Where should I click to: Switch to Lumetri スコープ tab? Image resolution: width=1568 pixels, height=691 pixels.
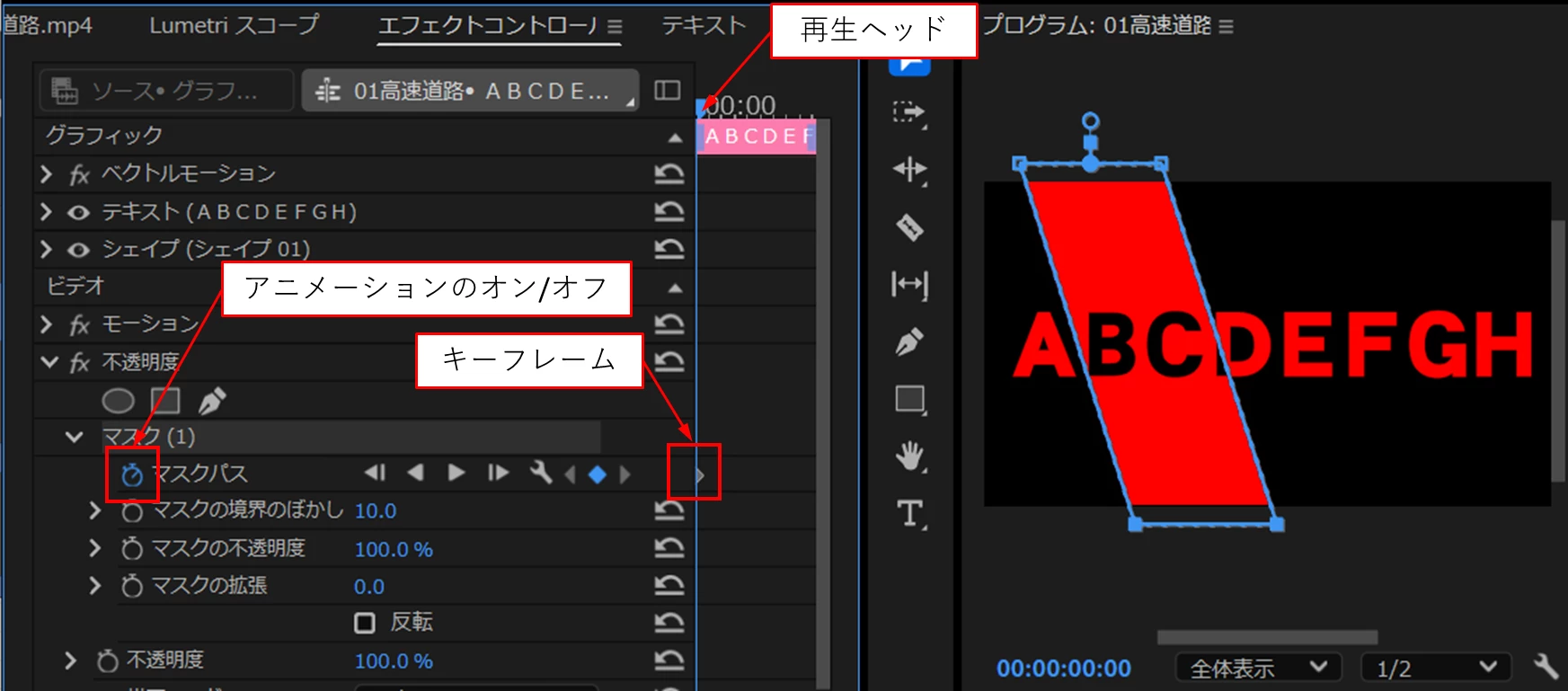tap(235, 25)
